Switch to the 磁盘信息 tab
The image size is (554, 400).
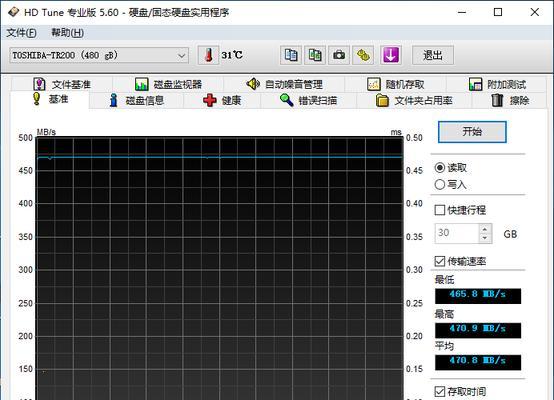(136, 100)
